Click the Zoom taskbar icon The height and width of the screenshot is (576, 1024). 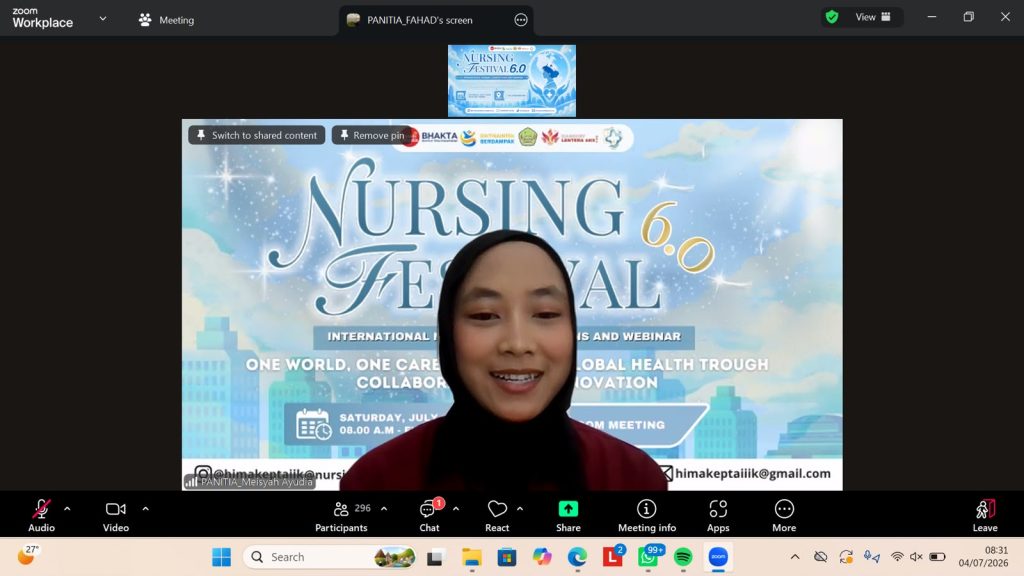(x=718, y=557)
